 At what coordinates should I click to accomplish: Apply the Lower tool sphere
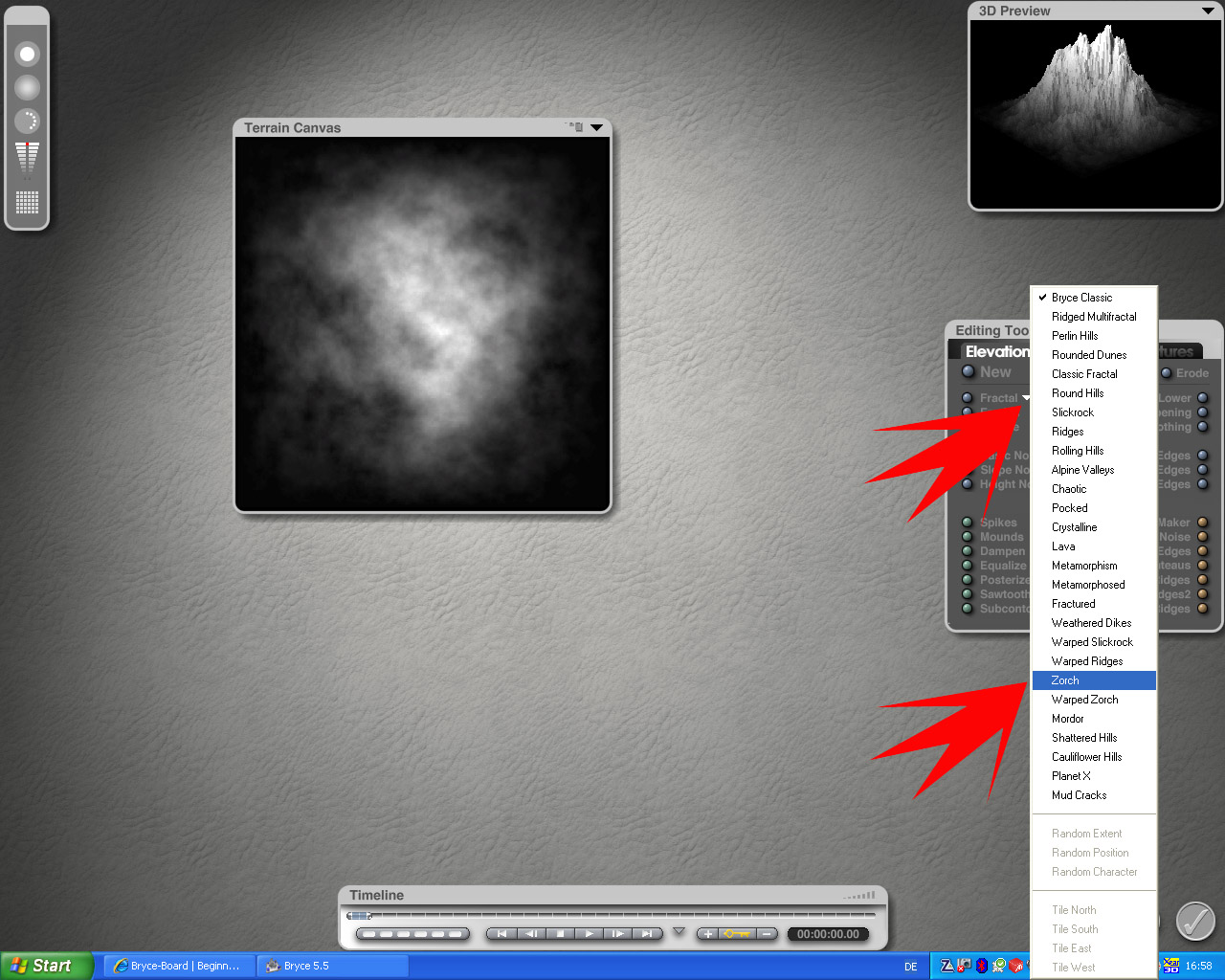tap(1203, 398)
